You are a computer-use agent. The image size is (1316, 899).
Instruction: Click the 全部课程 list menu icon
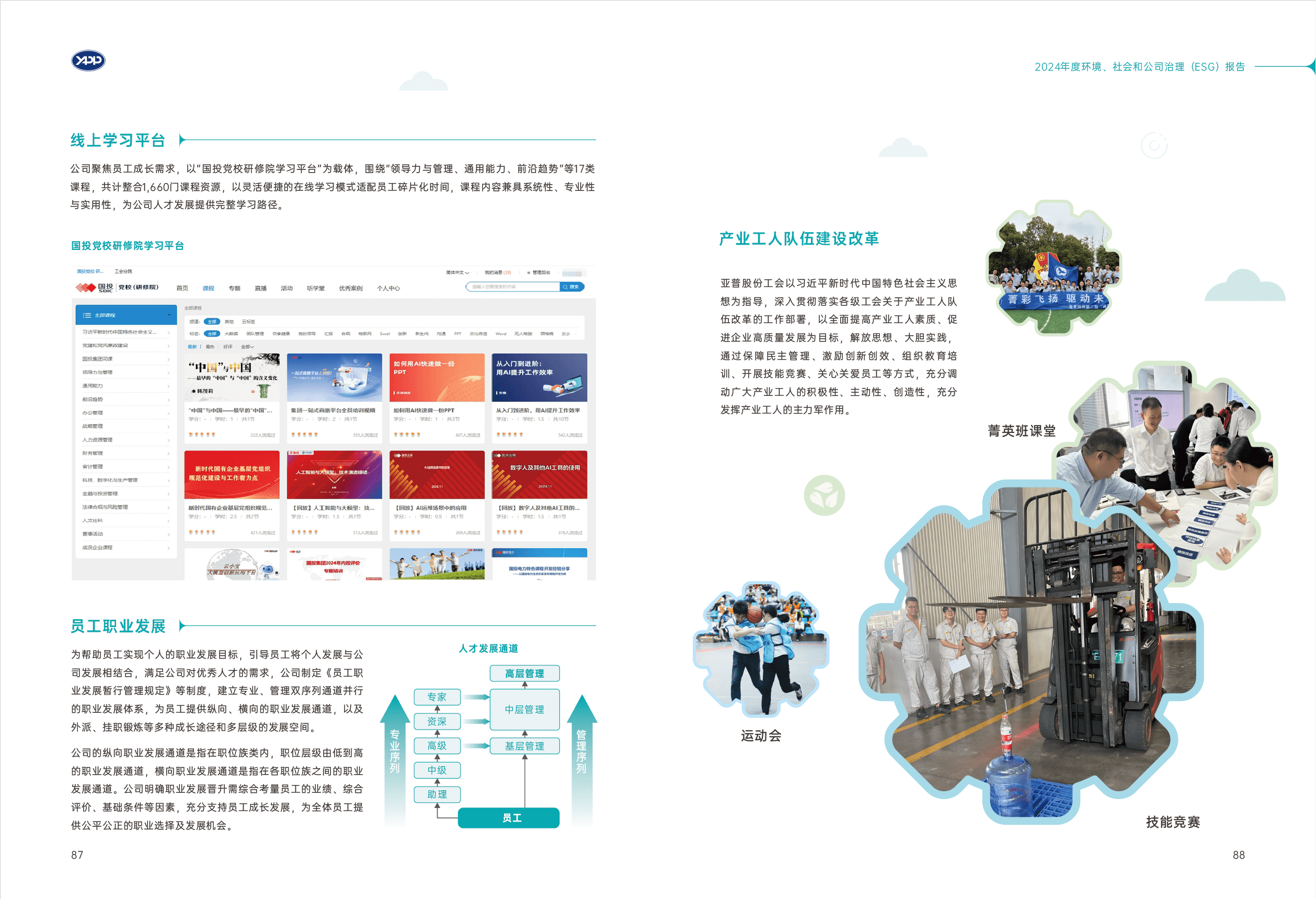click(x=87, y=315)
